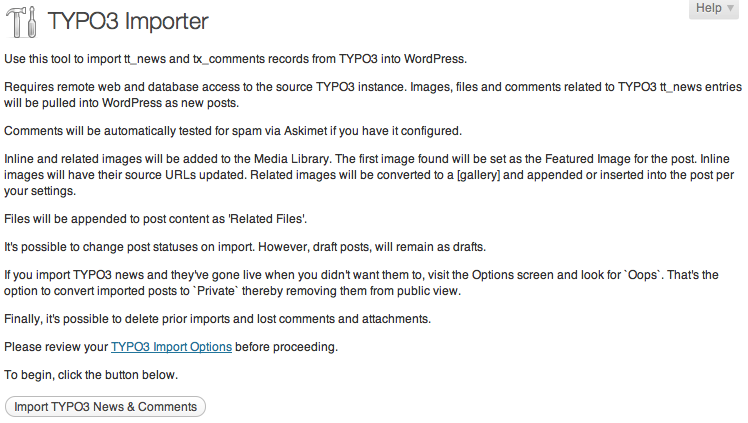Expand the Help dropdown tab
The image size is (748, 423).
[x=714, y=9]
